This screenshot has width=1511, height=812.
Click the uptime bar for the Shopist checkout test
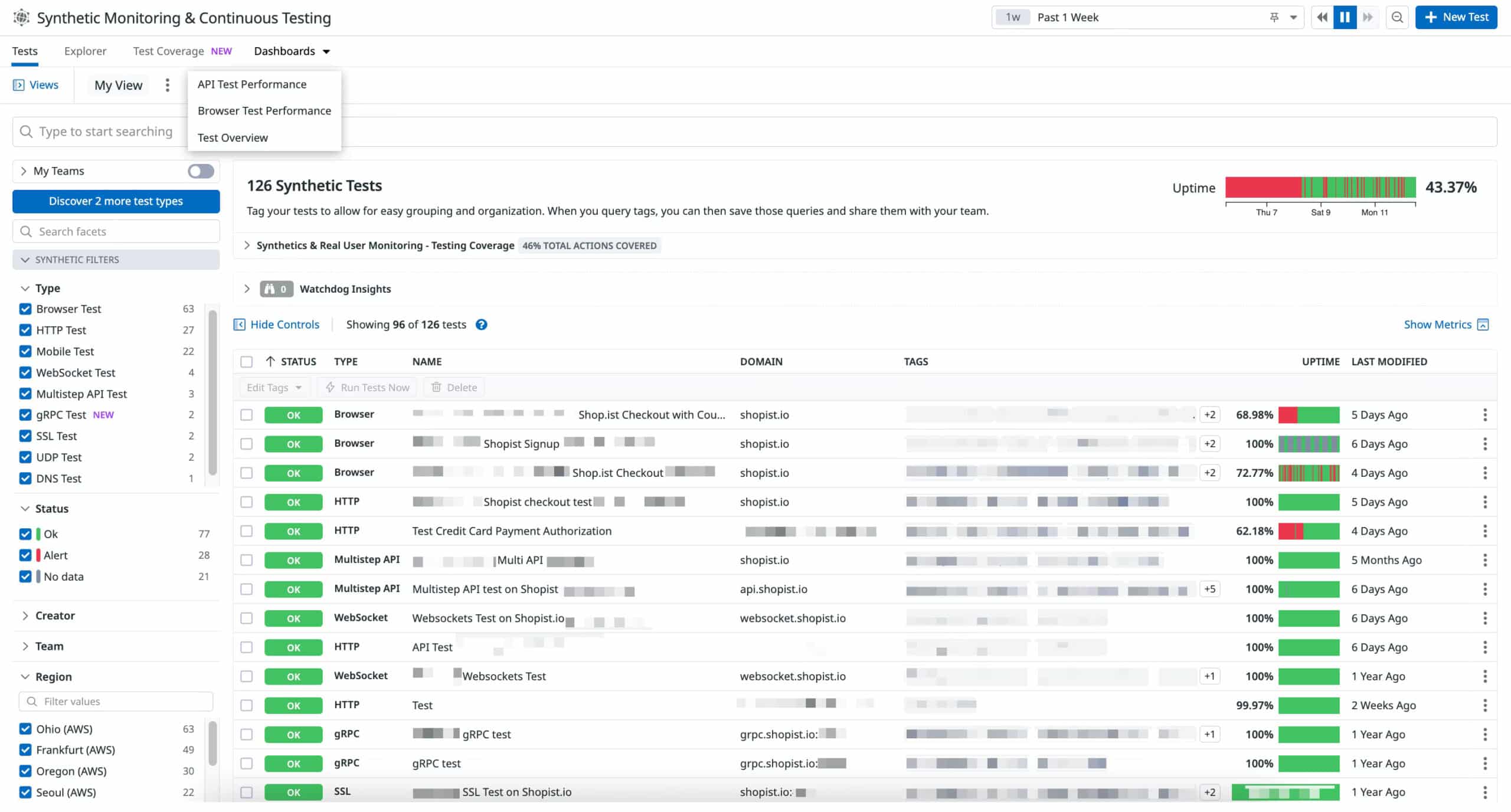pos(1308,502)
